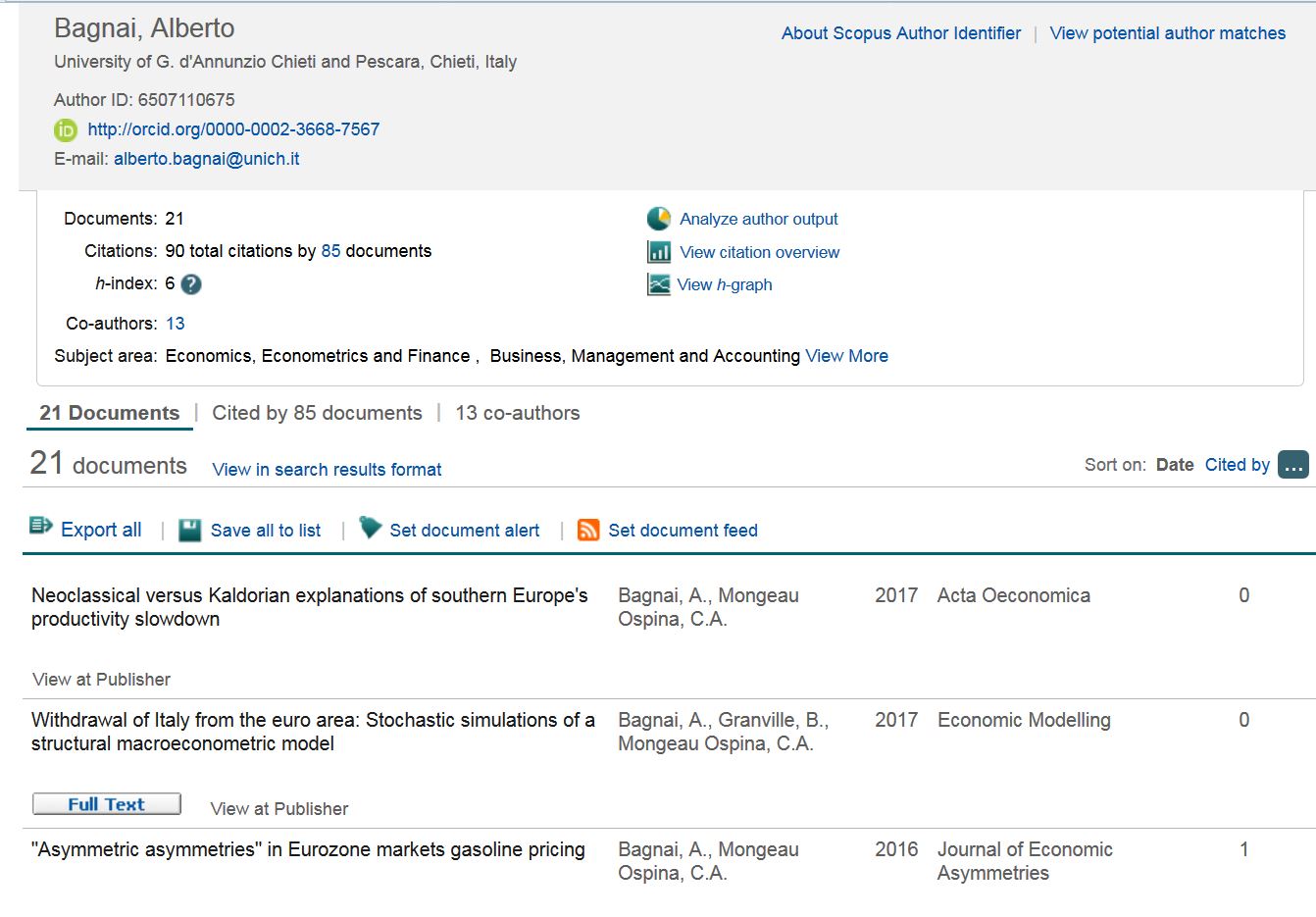
Task: Click the Save all to list disk icon
Action: pyautogui.click(x=189, y=531)
